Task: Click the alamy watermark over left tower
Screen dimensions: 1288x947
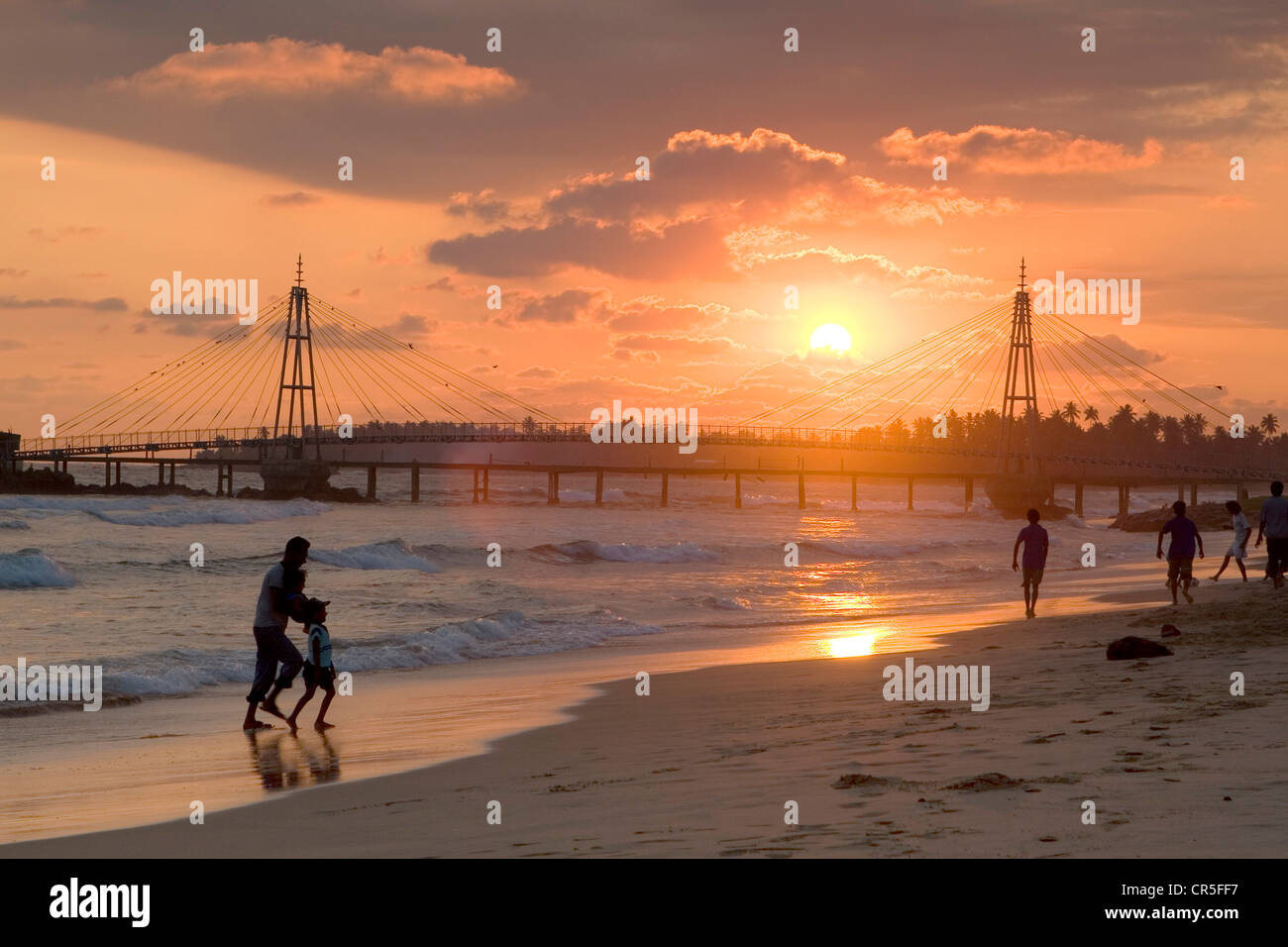Action: pyautogui.click(x=204, y=296)
